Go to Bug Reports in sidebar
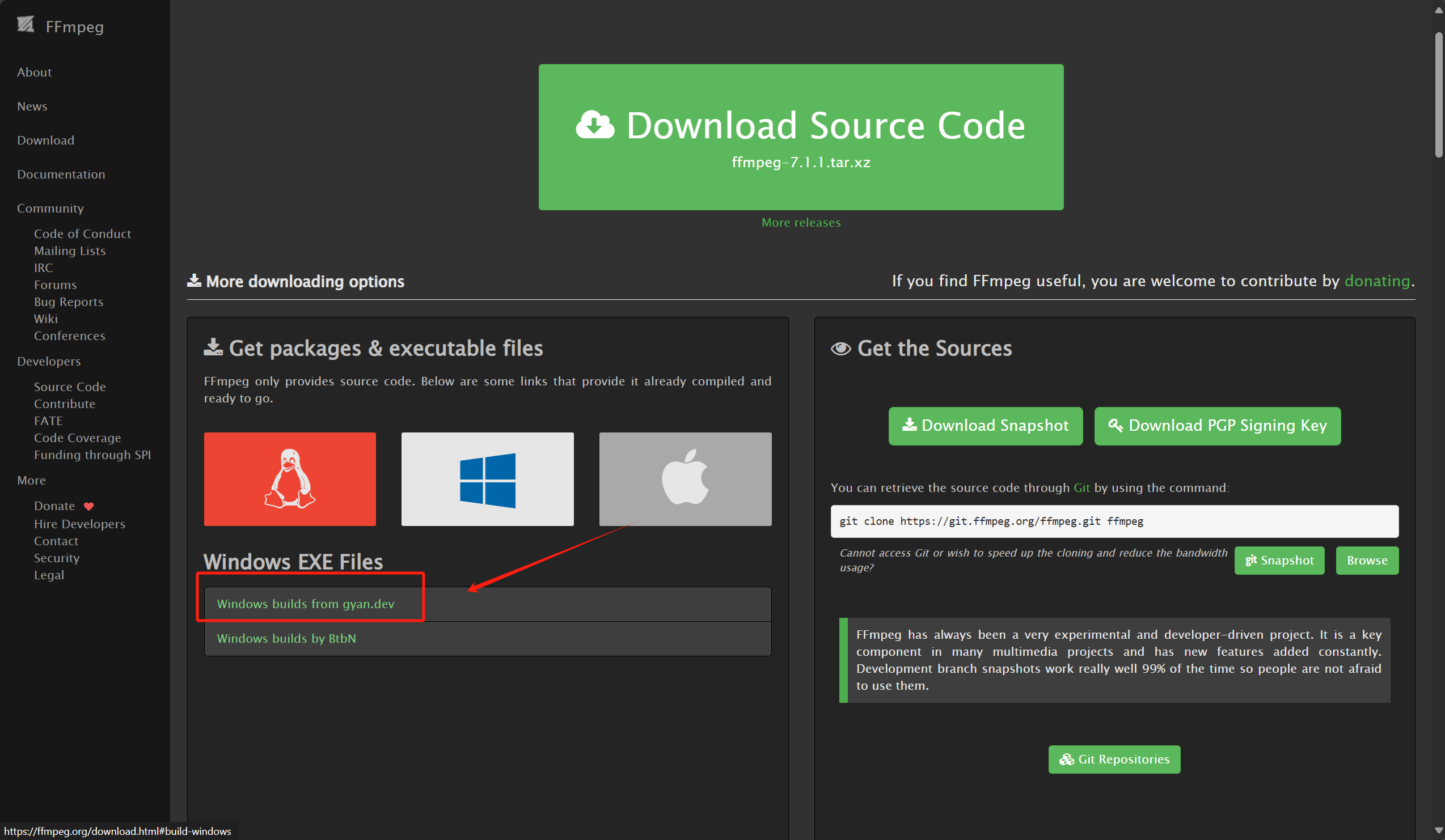This screenshot has height=840, width=1445. point(68,302)
